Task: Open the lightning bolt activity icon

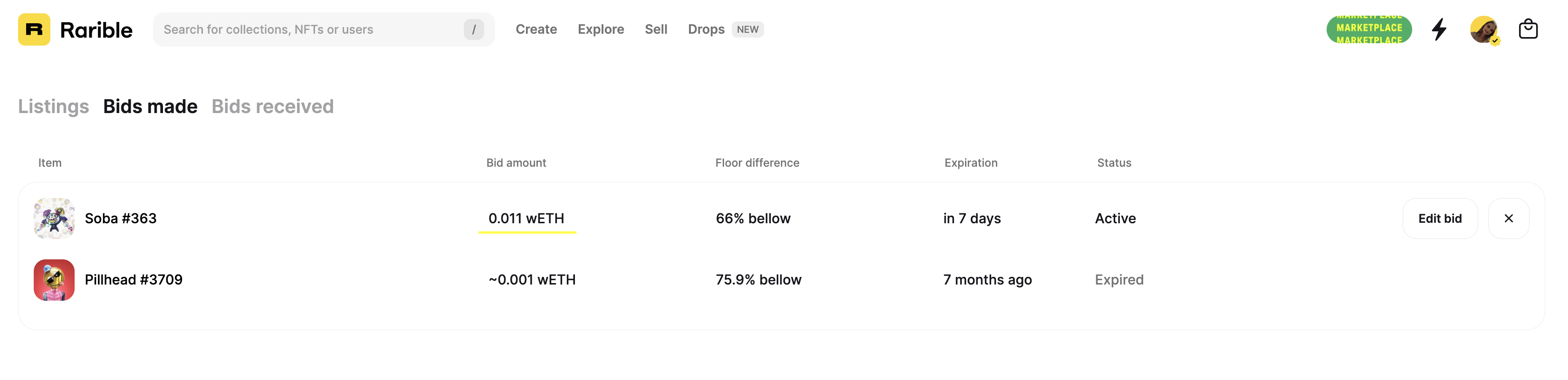Action: pos(1439,29)
